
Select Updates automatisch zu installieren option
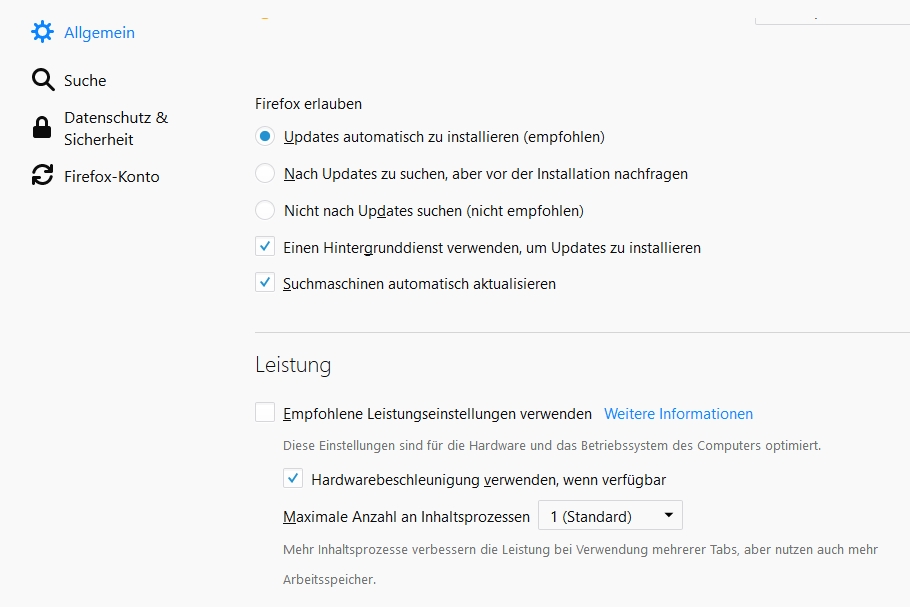click(265, 136)
